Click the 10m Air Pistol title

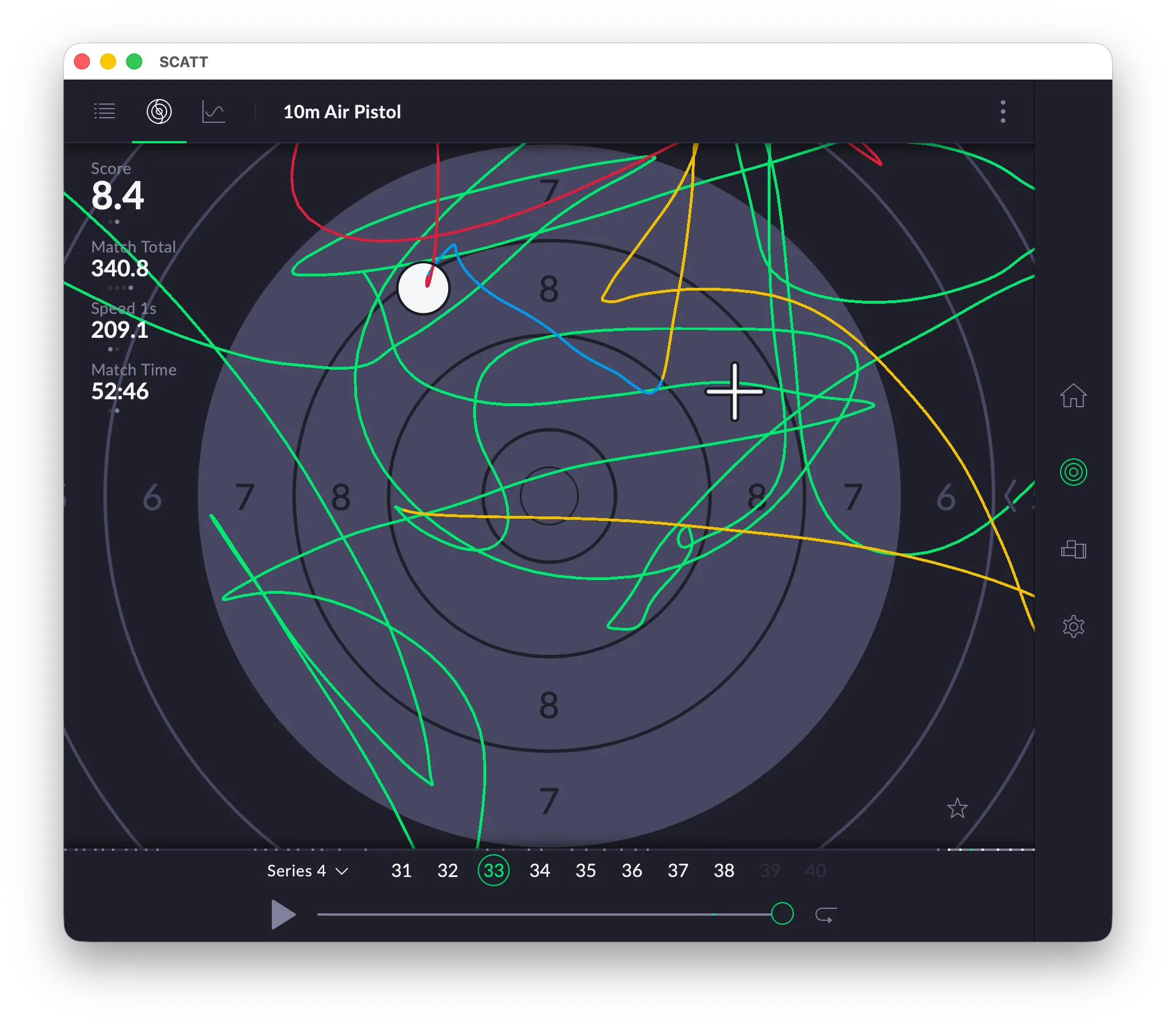point(342,111)
